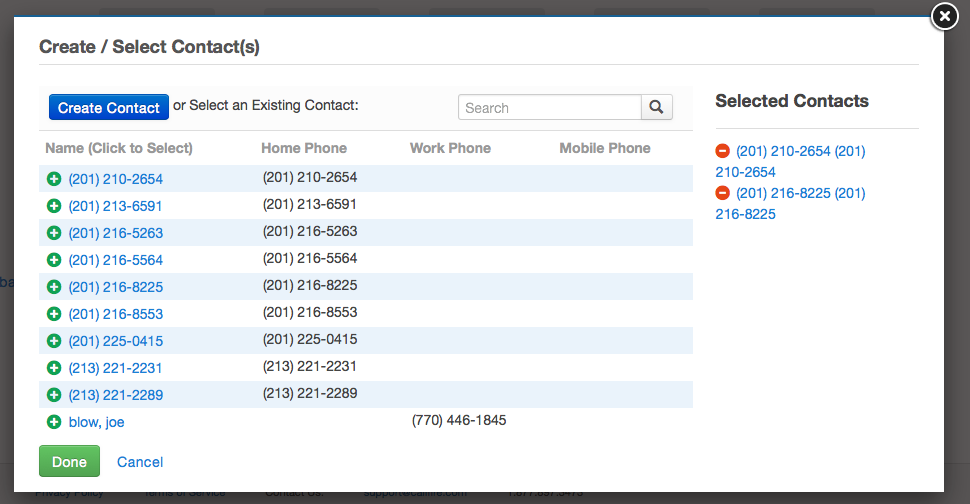Focus the Search input field
The height and width of the screenshot is (504, 970).
[x=549, y=108]
